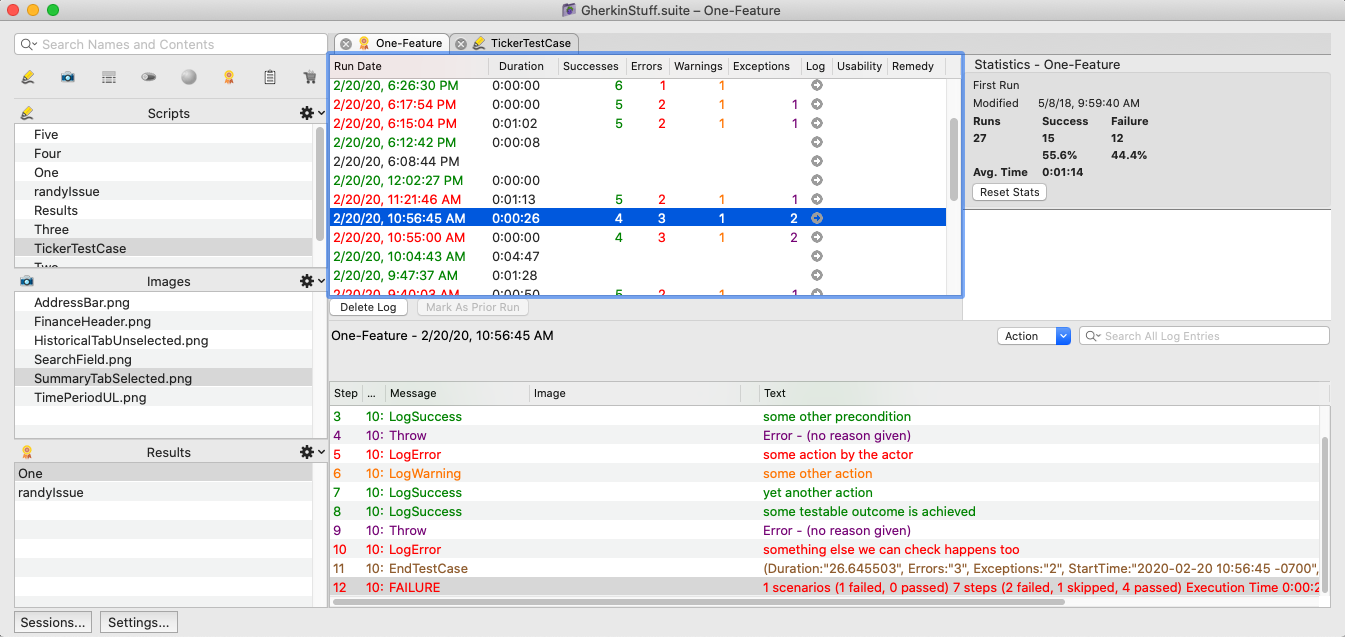
Task: Select HistoricalTabUnselected.png image
Action: tap(170, 341)
